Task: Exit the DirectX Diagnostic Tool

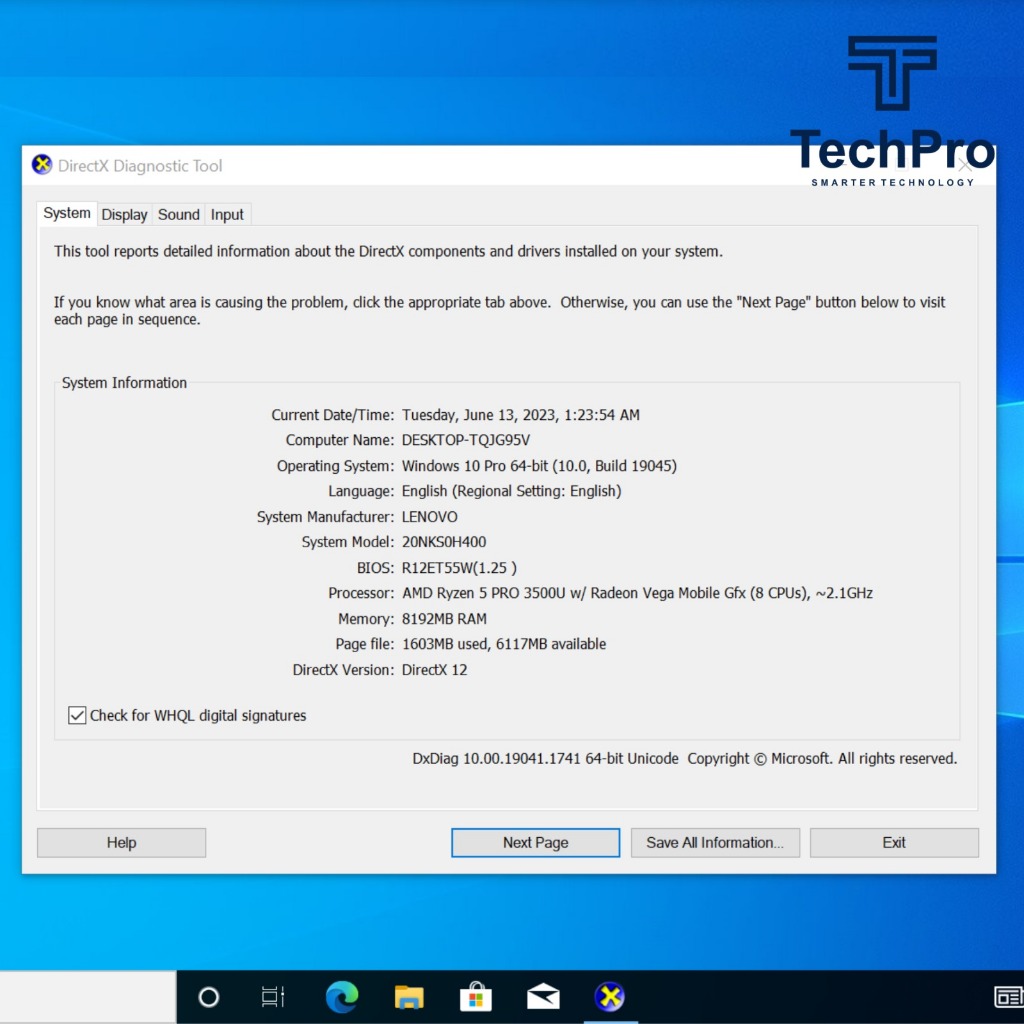Action: click(894, 842)
